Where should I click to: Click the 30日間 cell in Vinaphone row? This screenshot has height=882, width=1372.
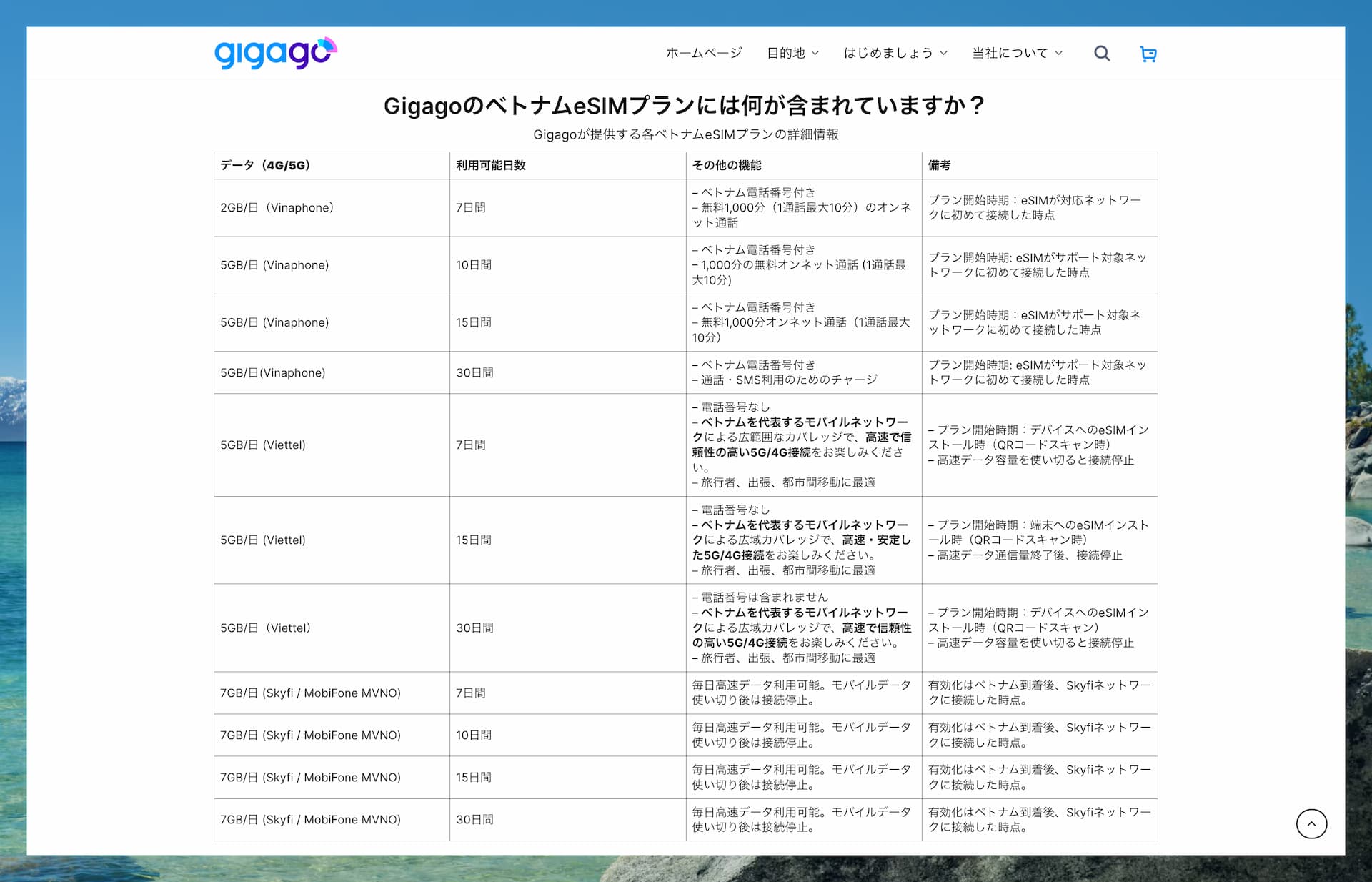point(474,372)
